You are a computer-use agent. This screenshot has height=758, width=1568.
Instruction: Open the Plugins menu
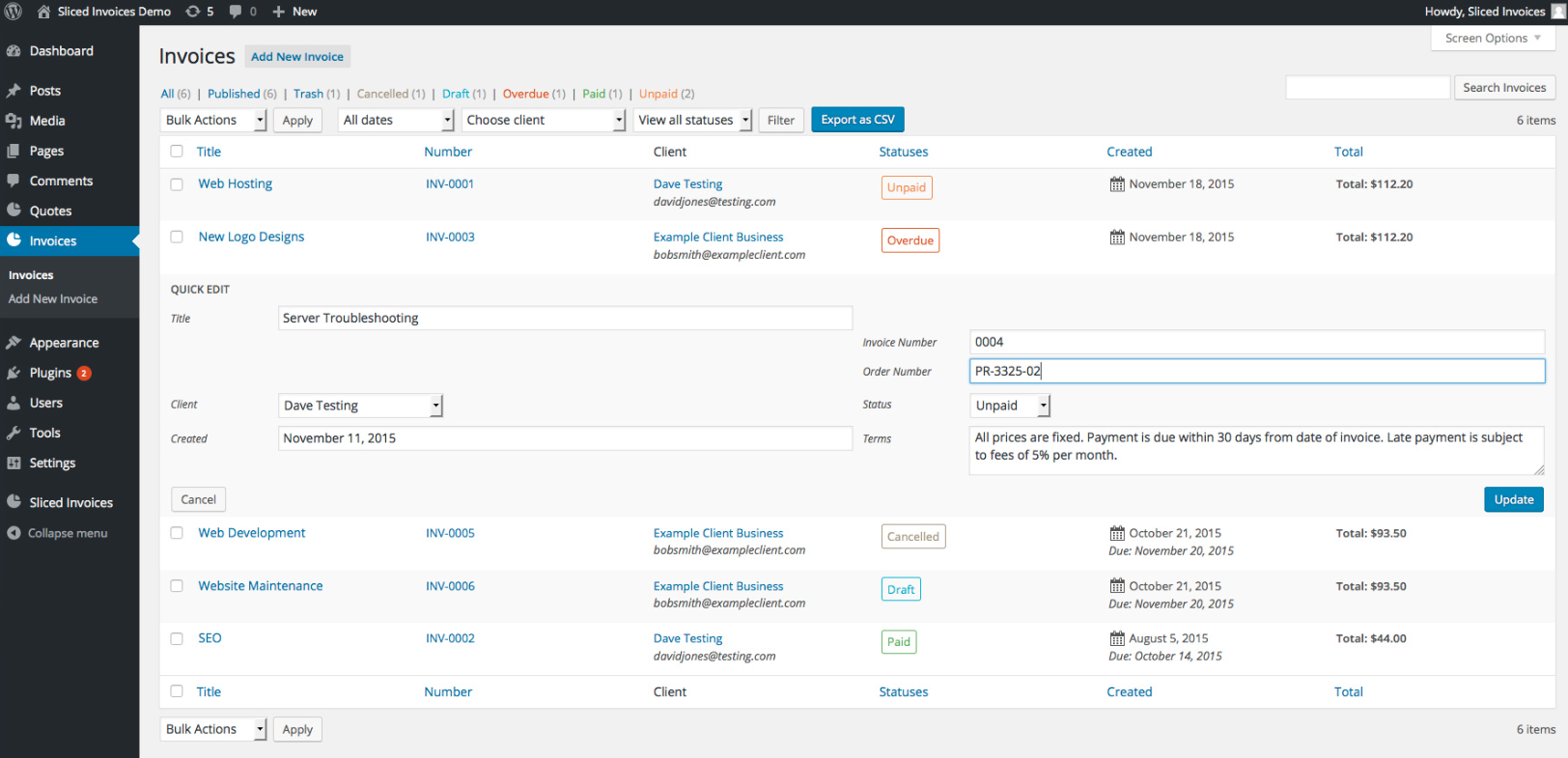pyautogui.click(x=50, y=373)
